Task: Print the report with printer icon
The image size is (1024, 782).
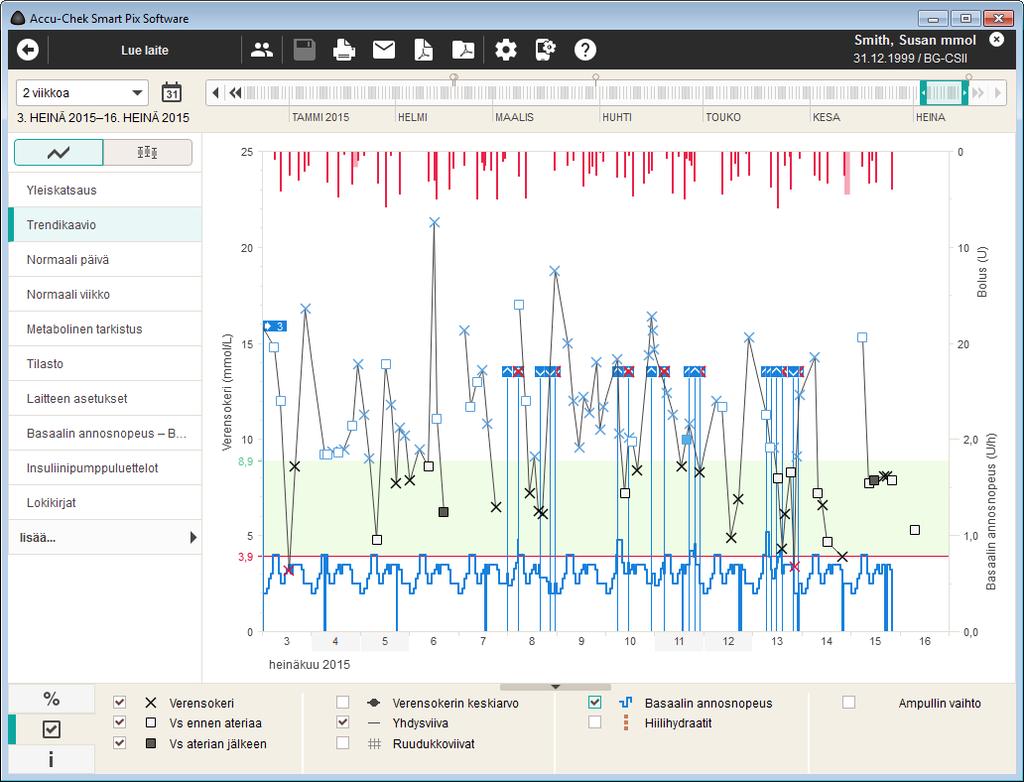Action: pos(344,50)
